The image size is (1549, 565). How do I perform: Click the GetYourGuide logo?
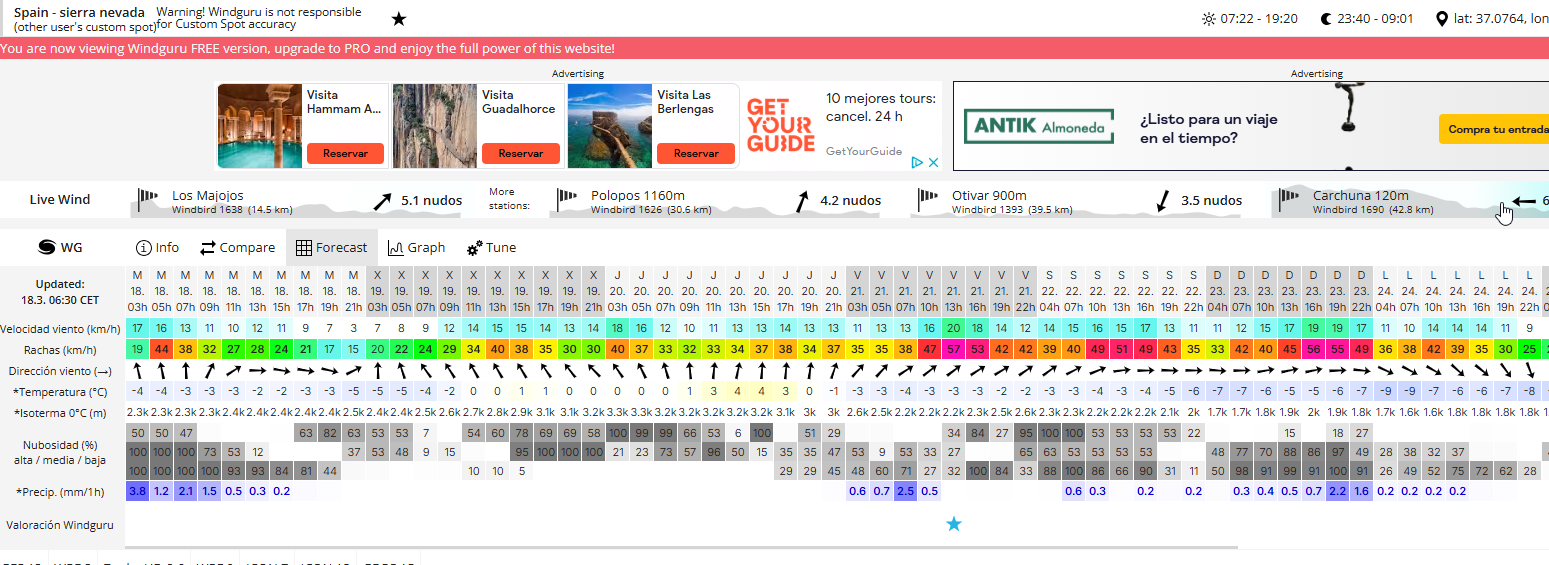780,125
